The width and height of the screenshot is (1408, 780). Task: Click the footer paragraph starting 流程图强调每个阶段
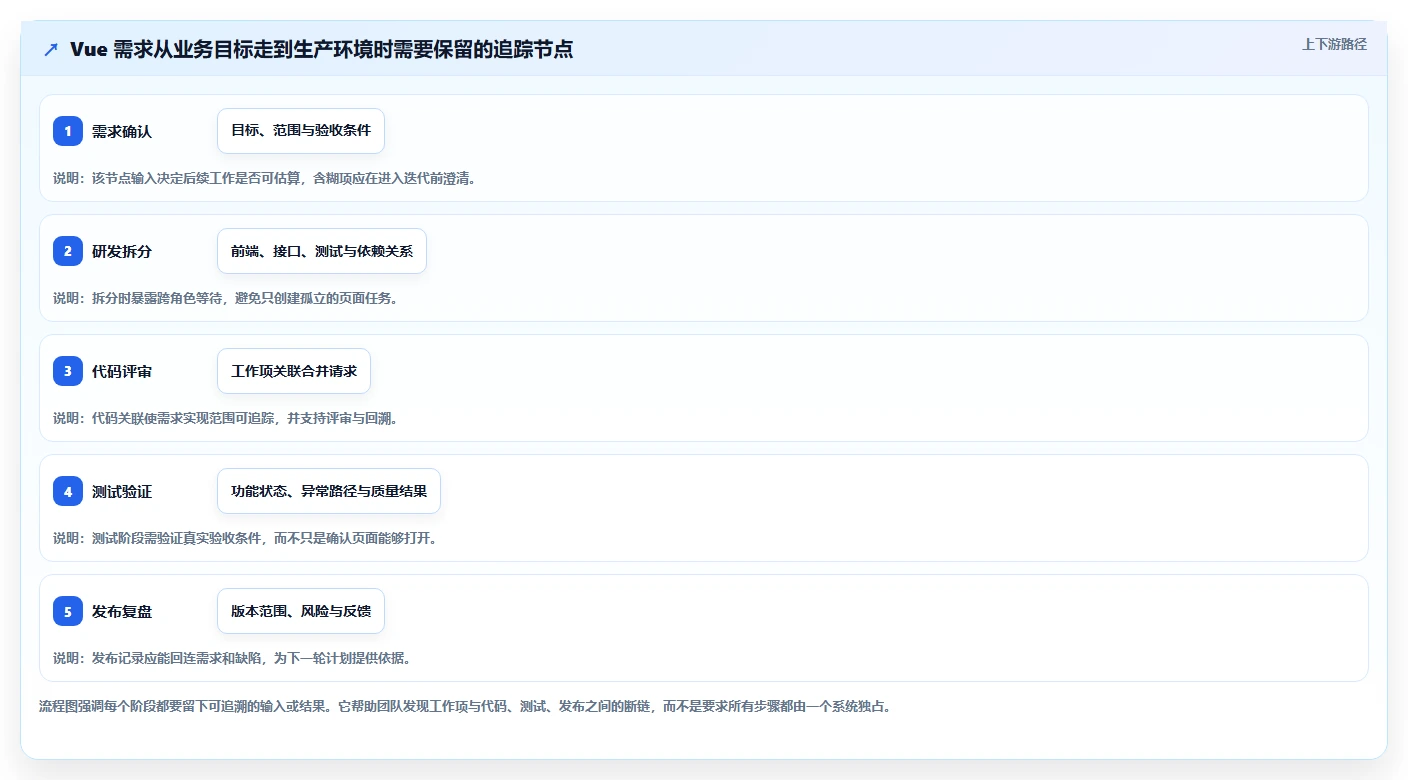pyautogui.click(x=465, y=706)
